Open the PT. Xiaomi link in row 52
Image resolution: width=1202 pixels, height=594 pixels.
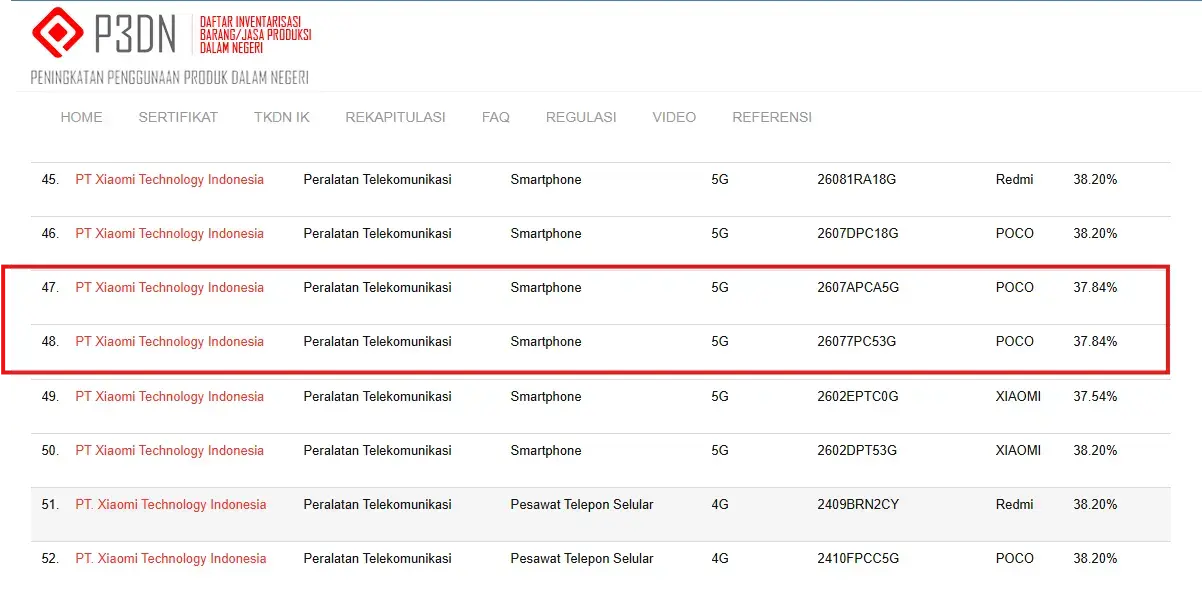pyautogui.click(x=171, y=559)
